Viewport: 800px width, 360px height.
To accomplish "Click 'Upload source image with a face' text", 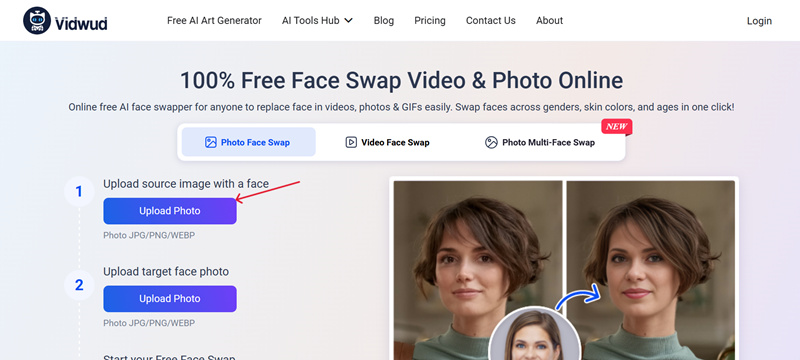I will [186, 184].
